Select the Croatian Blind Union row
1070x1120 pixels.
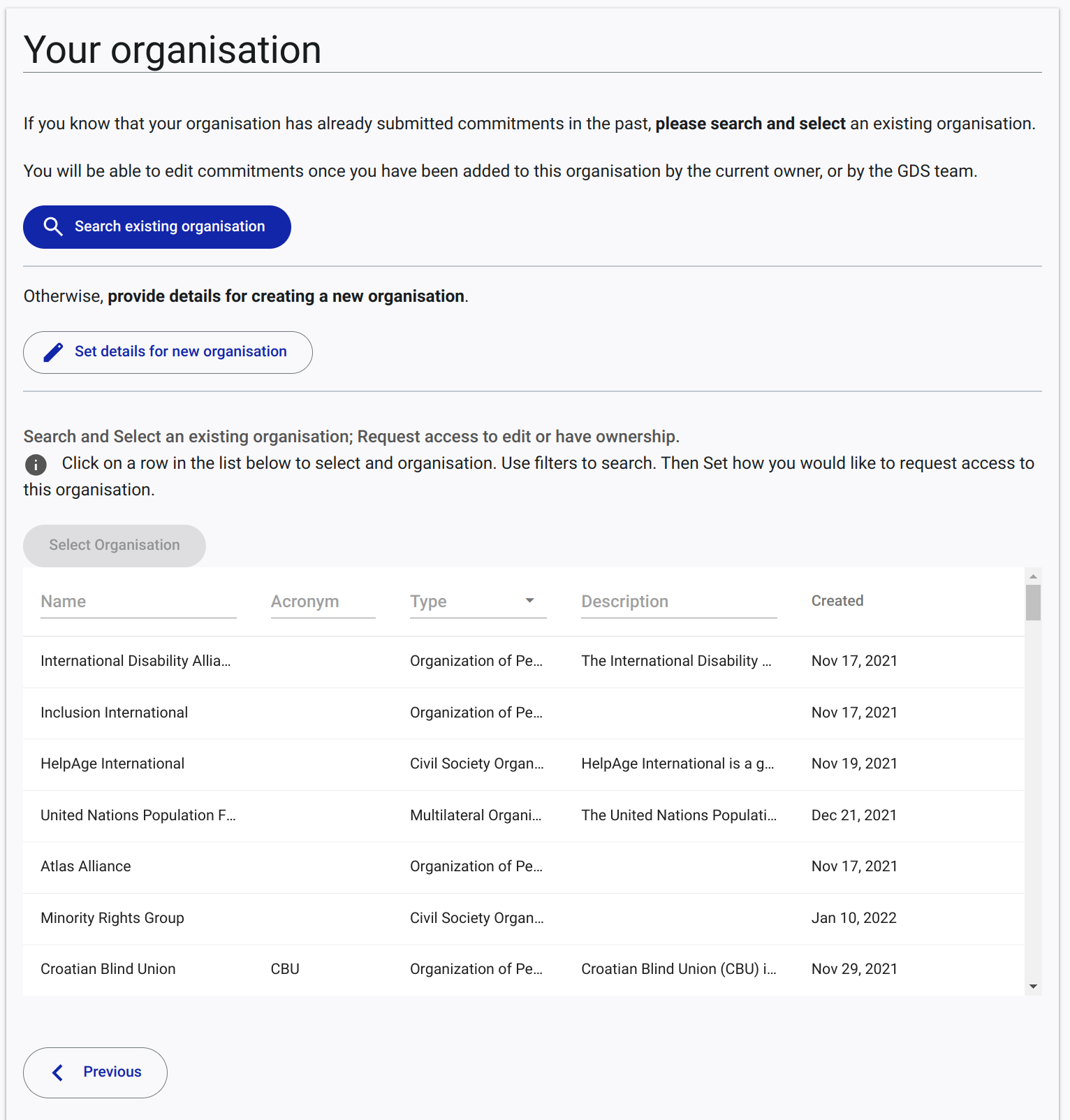click(x=524, y=970)
